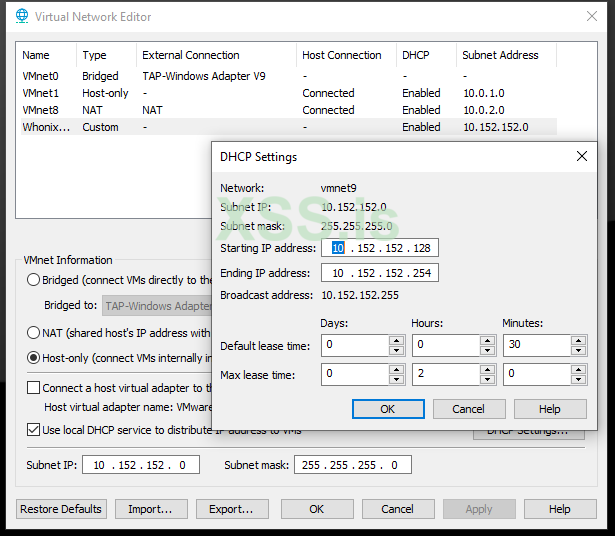Click the Subnet Address column header
This screenshot has width=615, height=536.
point(506,55)
